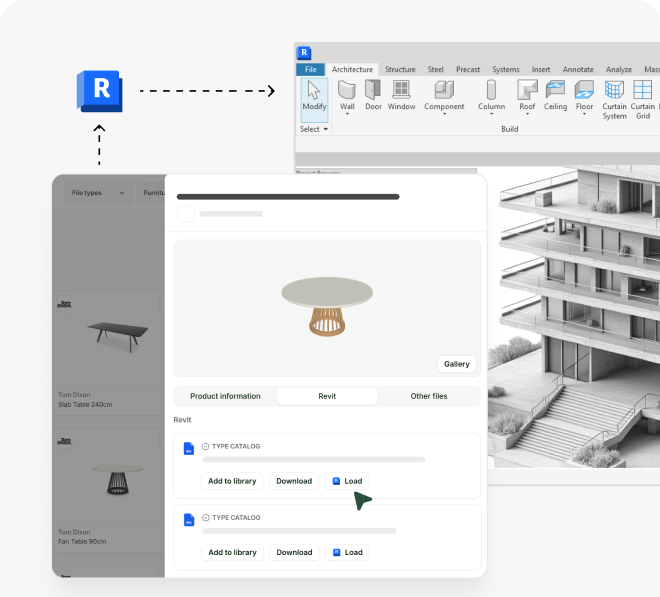Select the Floor tool
The height and width of the screenshot is (597, 660).
584,96
